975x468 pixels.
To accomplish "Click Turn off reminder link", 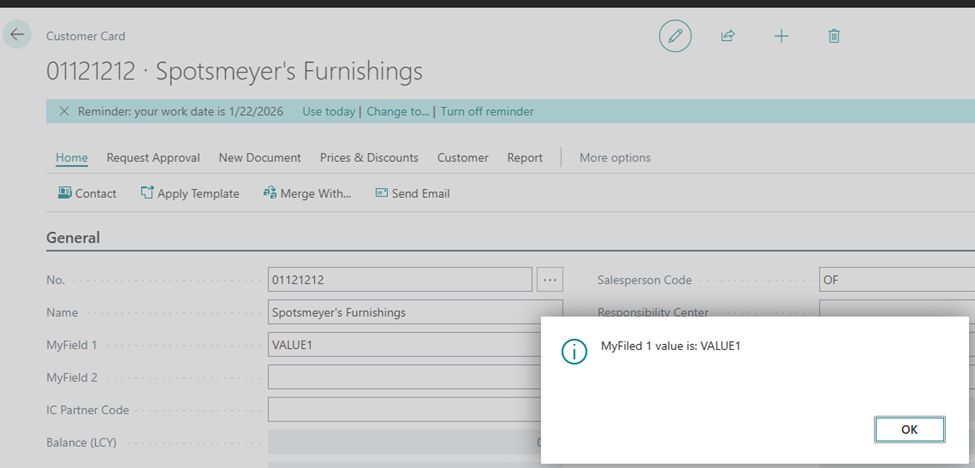I will (x=487, y=112).
